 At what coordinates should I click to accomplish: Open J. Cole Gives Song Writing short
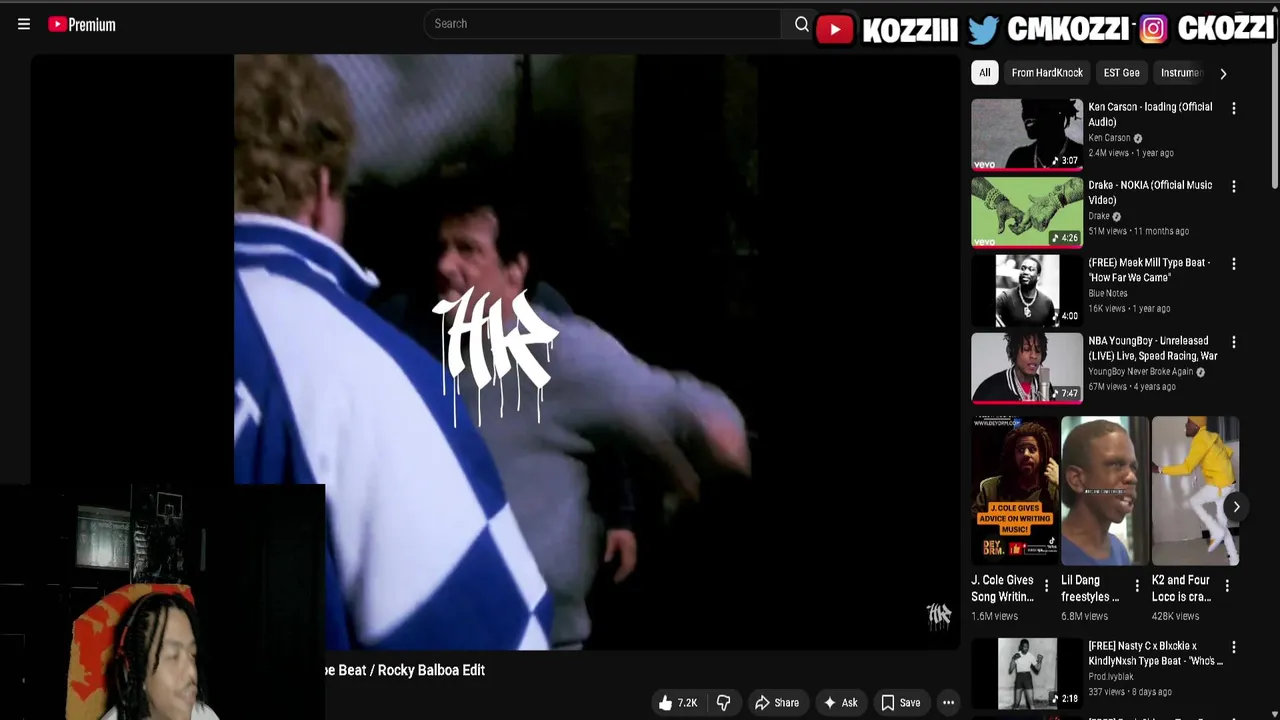tap(1015, 491)
